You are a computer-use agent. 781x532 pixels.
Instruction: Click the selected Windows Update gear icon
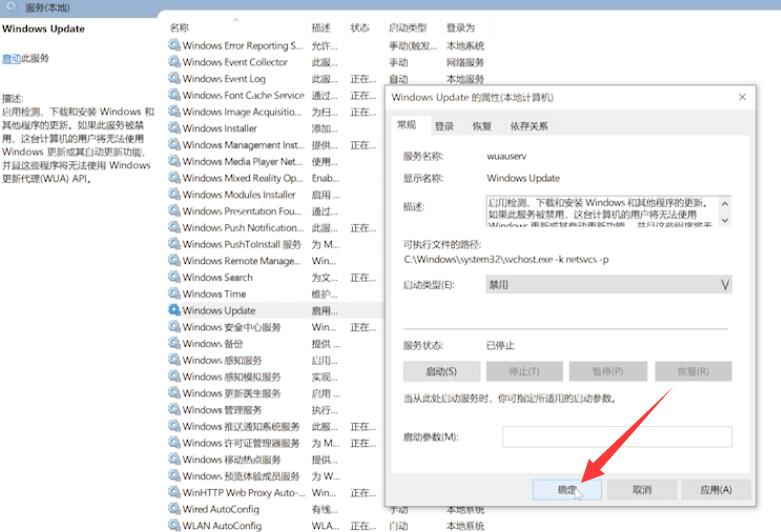tap(174, 310)
